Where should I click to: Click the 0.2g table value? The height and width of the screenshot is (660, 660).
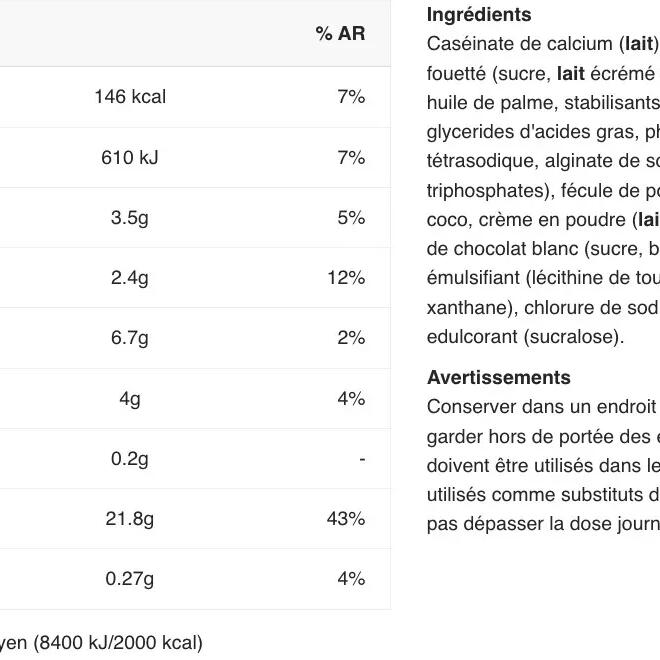[x=130, y=458]
